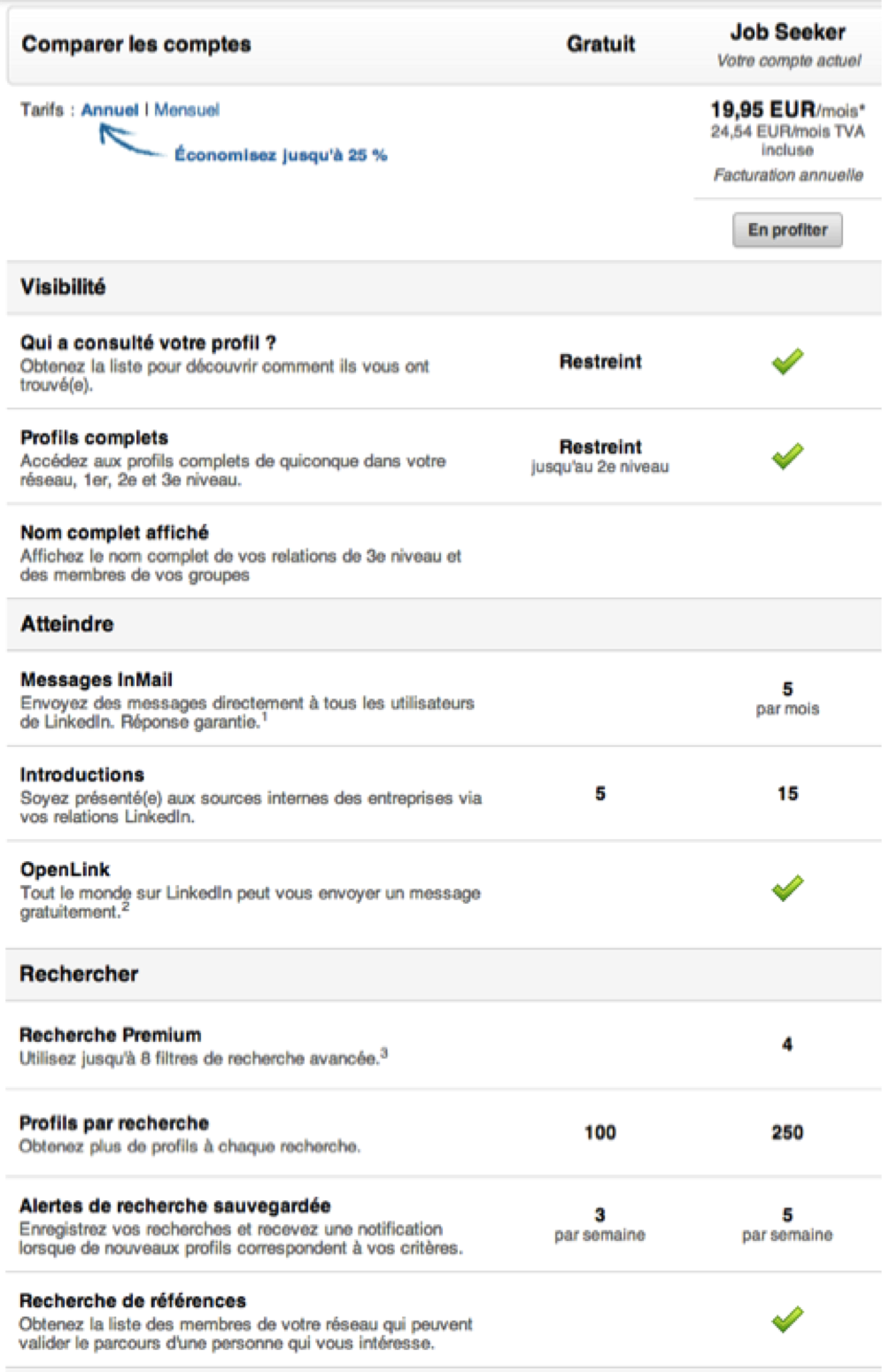Click the 19,95 EUR/mois price text
This screenshot has width=882, height=1372.
coord(786,110)
